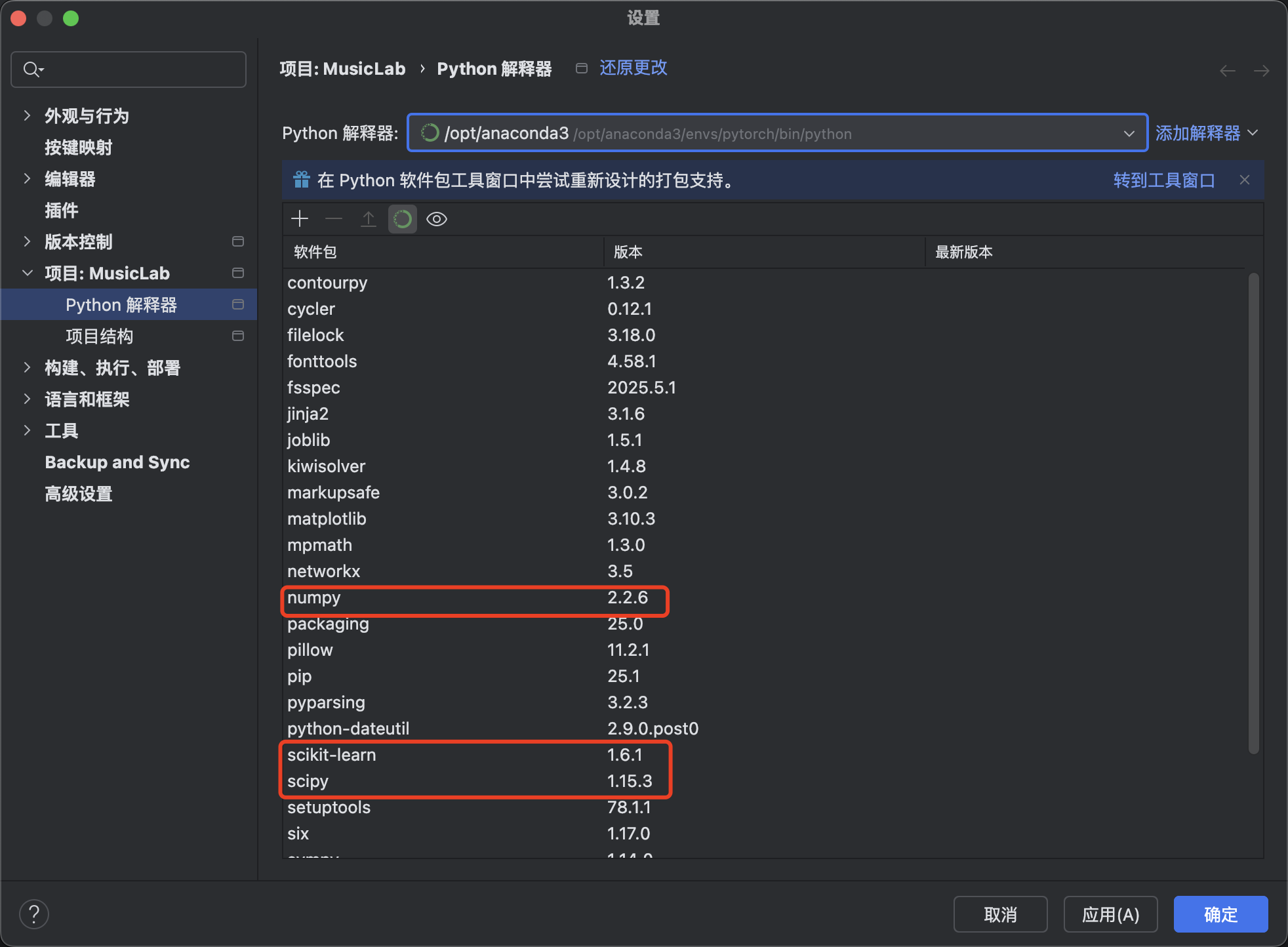Open the Backup and Sync page

point(117,462)
